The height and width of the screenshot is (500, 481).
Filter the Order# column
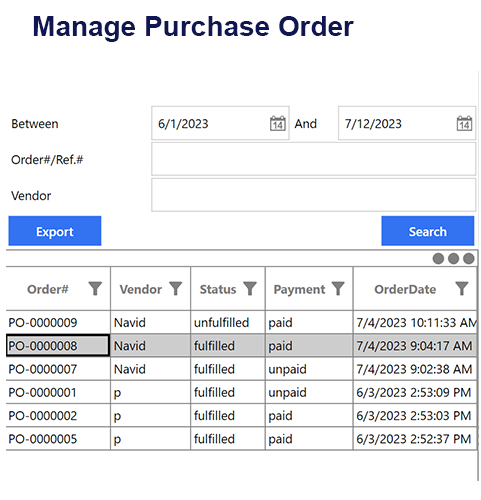point(95,289)
